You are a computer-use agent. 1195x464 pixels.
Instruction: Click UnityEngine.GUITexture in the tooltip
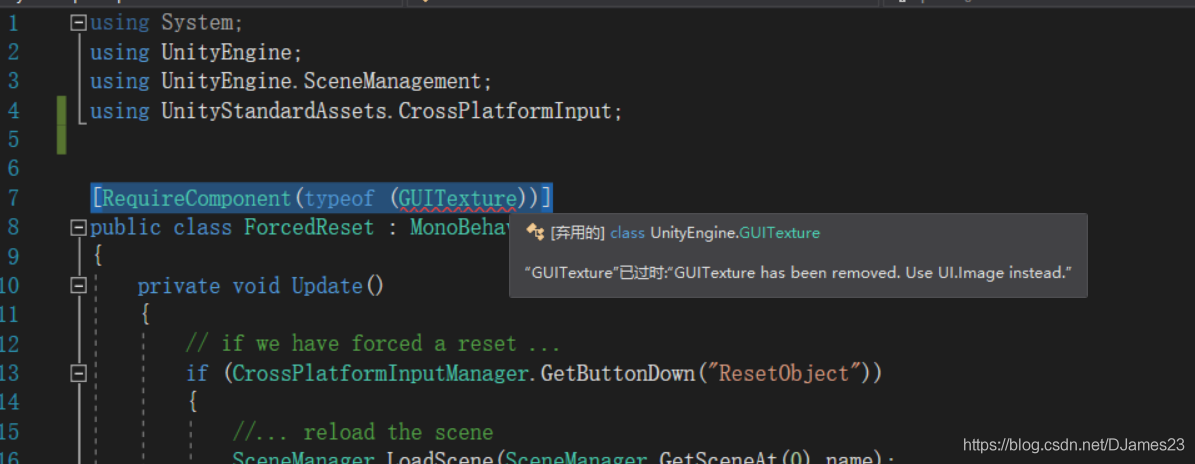tap(735, 233)
